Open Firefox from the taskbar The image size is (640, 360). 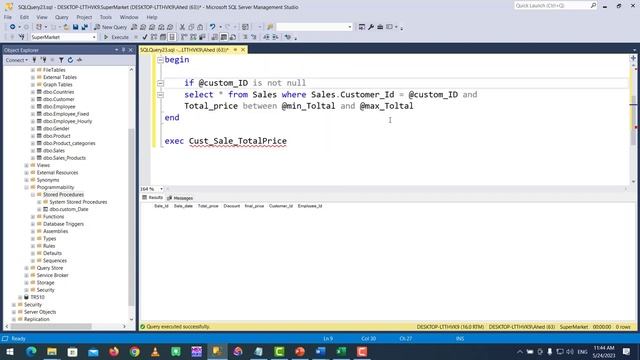[x=114, y=351]
